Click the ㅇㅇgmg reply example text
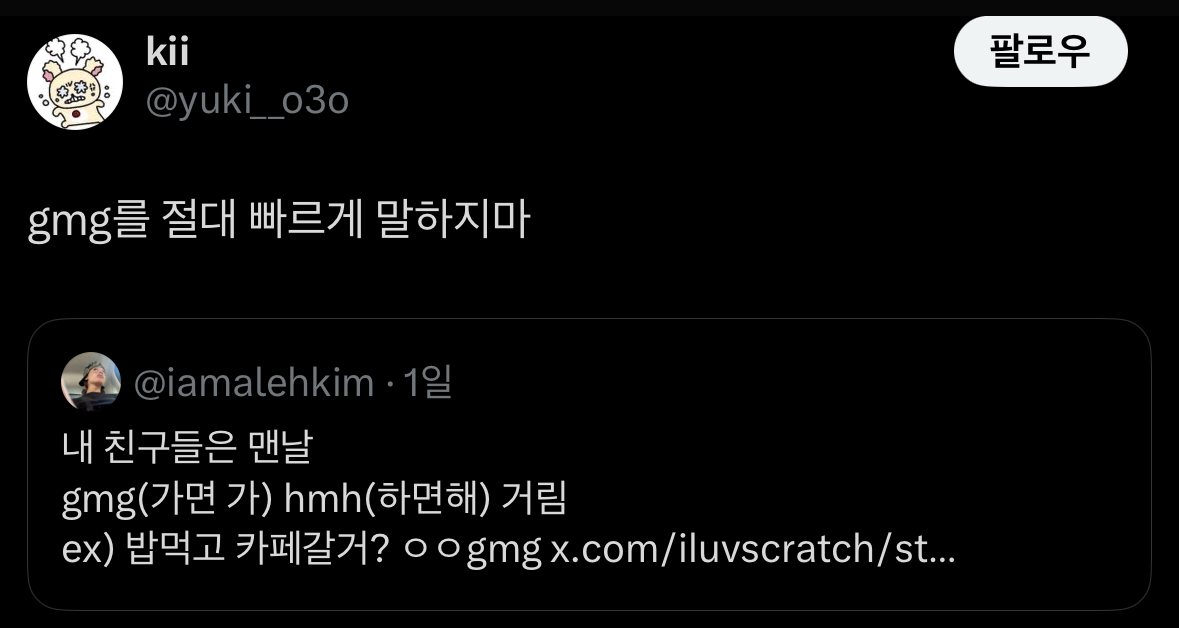Screen dimensions: 1179x628 [x=473, y=551]
